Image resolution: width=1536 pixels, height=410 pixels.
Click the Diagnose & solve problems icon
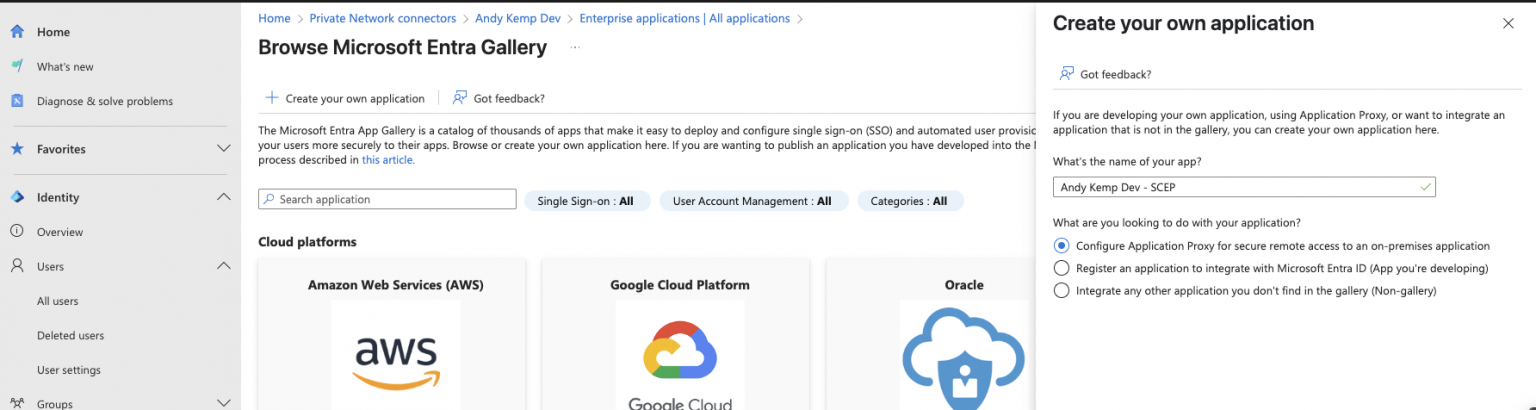coord(17,101)
